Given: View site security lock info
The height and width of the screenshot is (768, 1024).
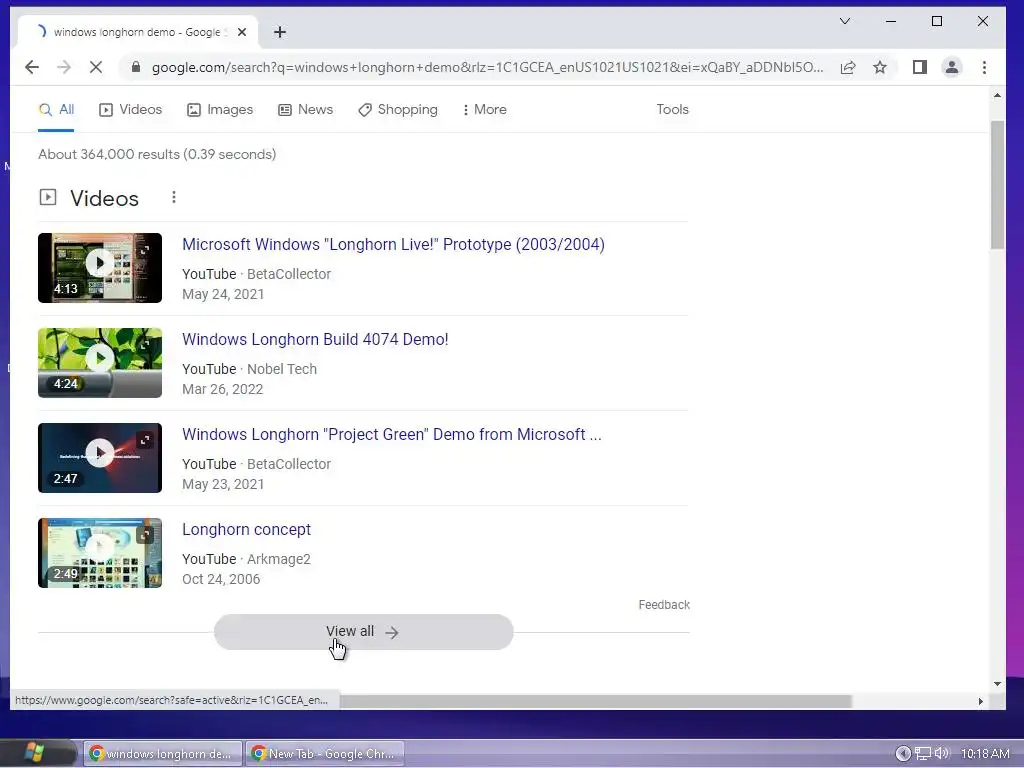Looking at the screenshot, I should coord(136,67).
